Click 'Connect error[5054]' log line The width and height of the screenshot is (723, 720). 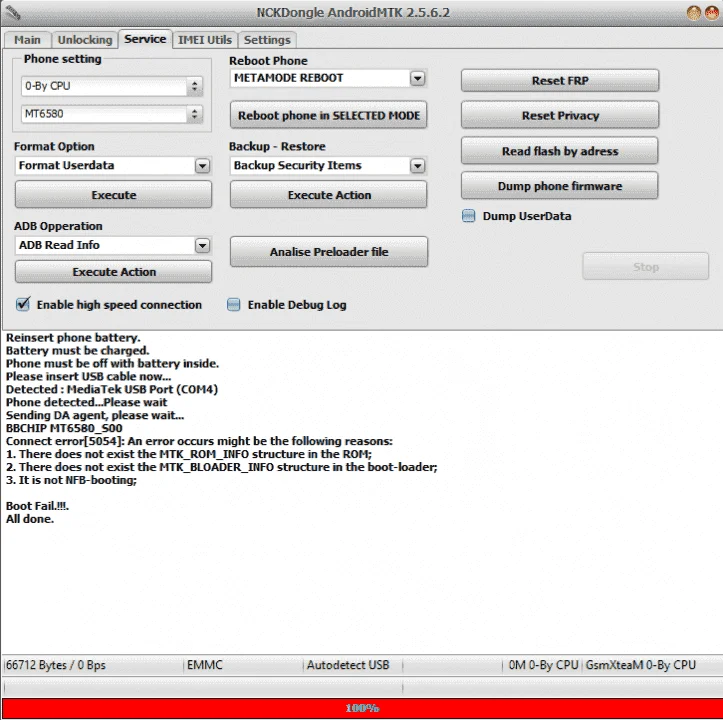199,441
